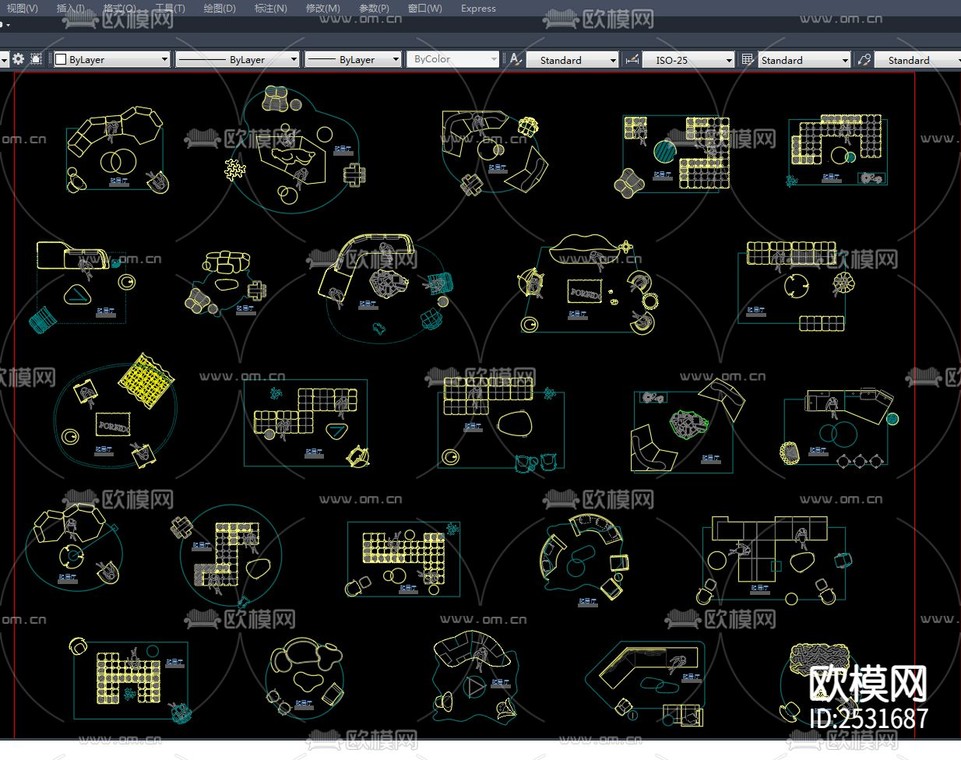Open the 标注(N) menu
The image size is (961, 760).
(270, 8)
